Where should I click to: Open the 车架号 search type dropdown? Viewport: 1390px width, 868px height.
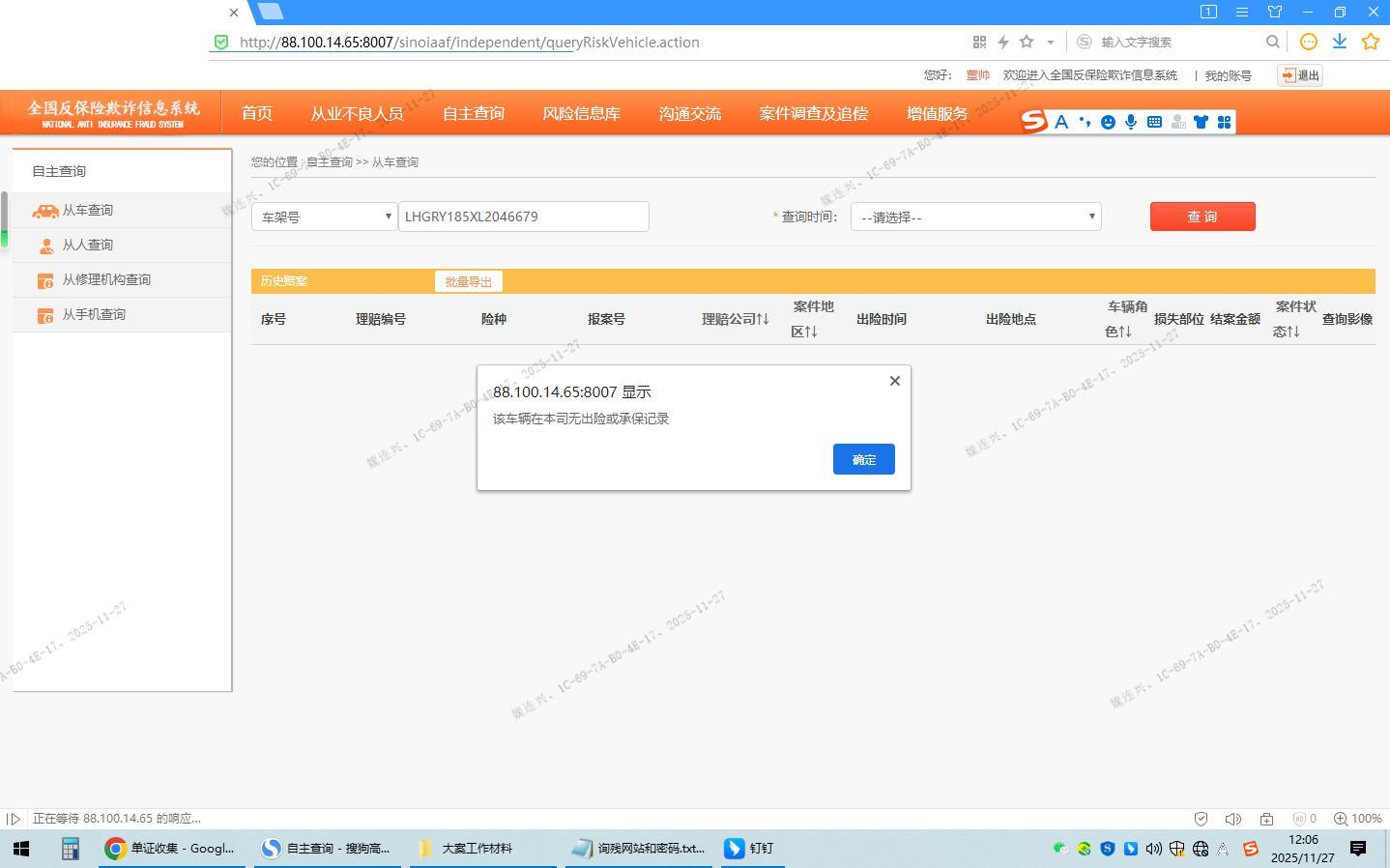click(324, 217)
